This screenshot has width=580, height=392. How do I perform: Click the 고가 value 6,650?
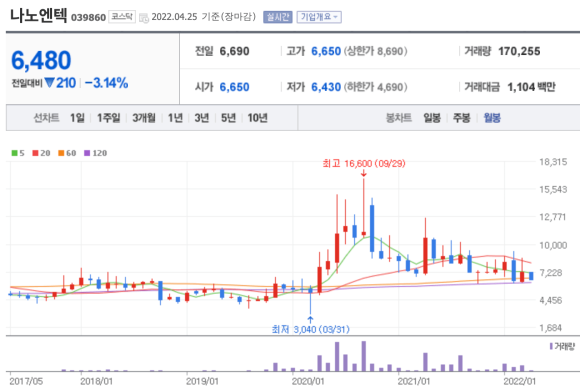pos(326,51)
